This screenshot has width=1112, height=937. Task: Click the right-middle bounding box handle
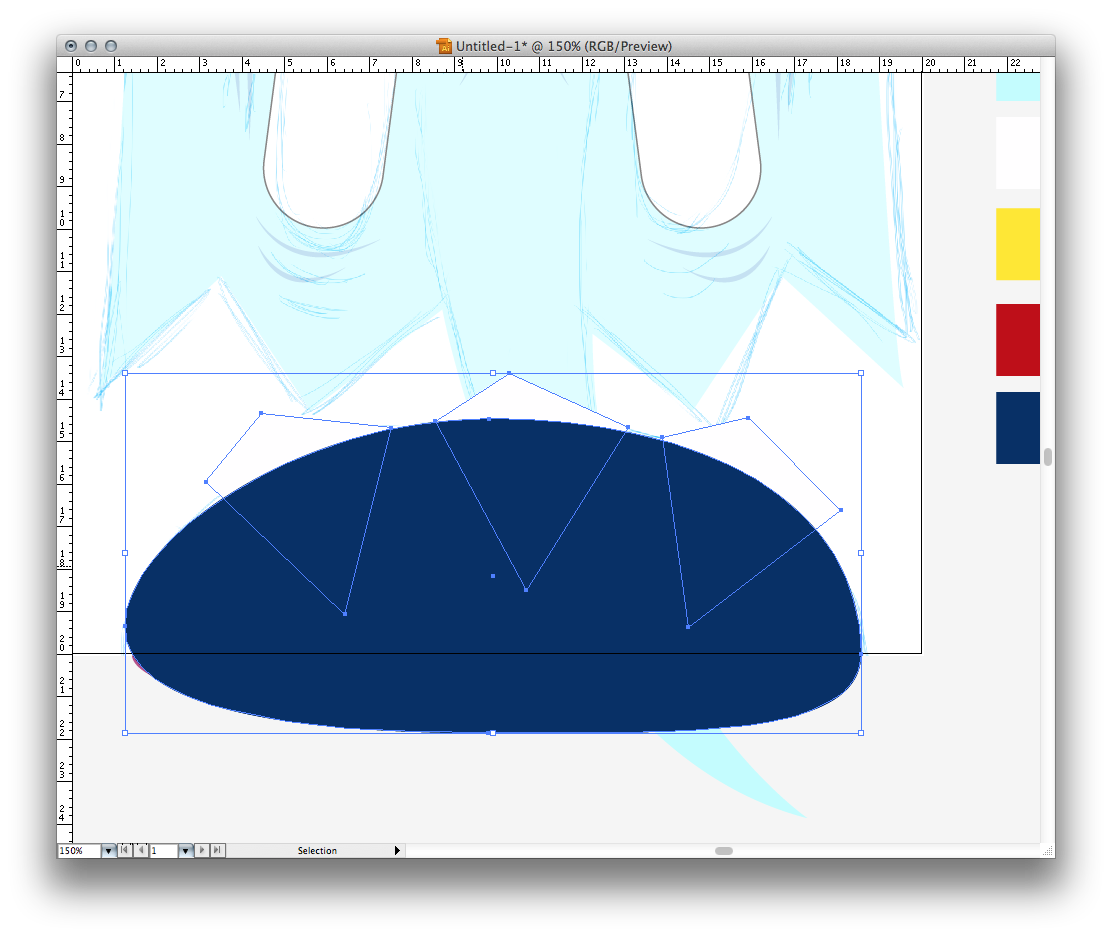[861, 553]
